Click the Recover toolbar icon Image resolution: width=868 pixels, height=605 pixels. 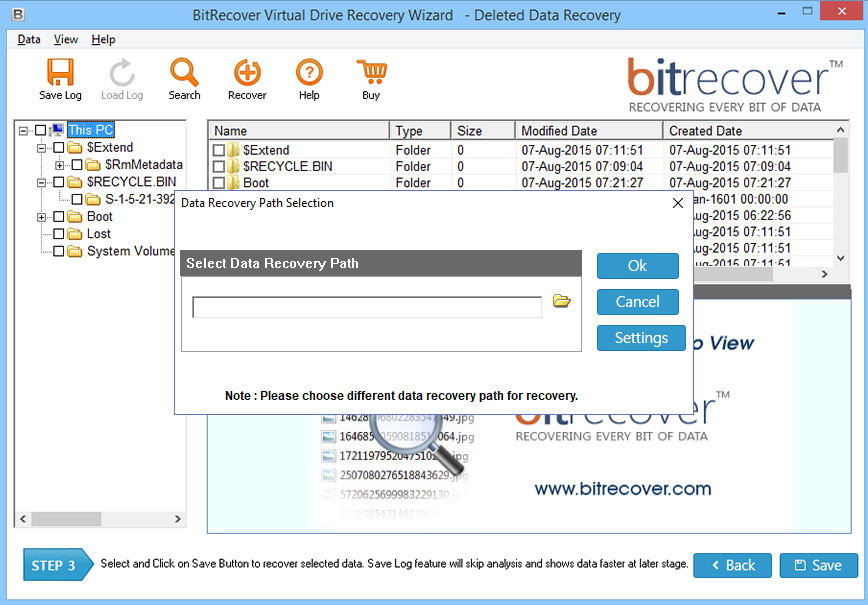pos(247,73)
